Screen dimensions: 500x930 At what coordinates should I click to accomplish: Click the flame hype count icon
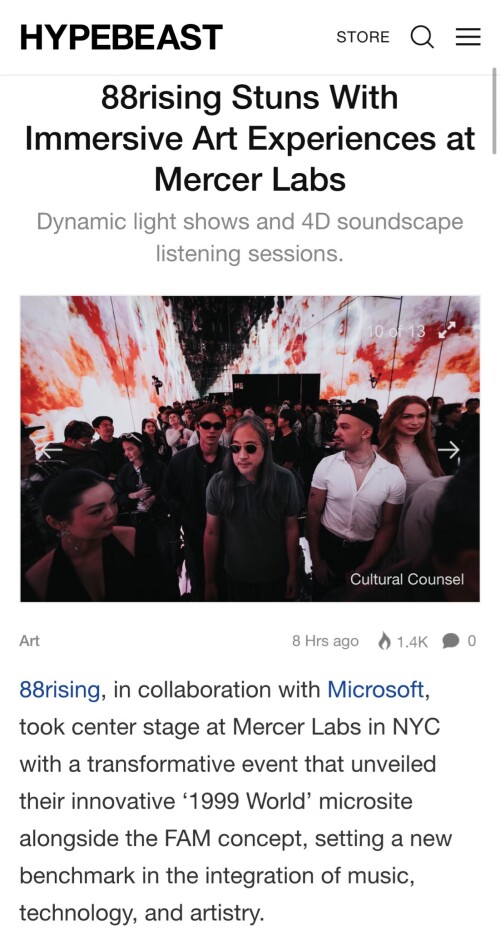point(385,641)
